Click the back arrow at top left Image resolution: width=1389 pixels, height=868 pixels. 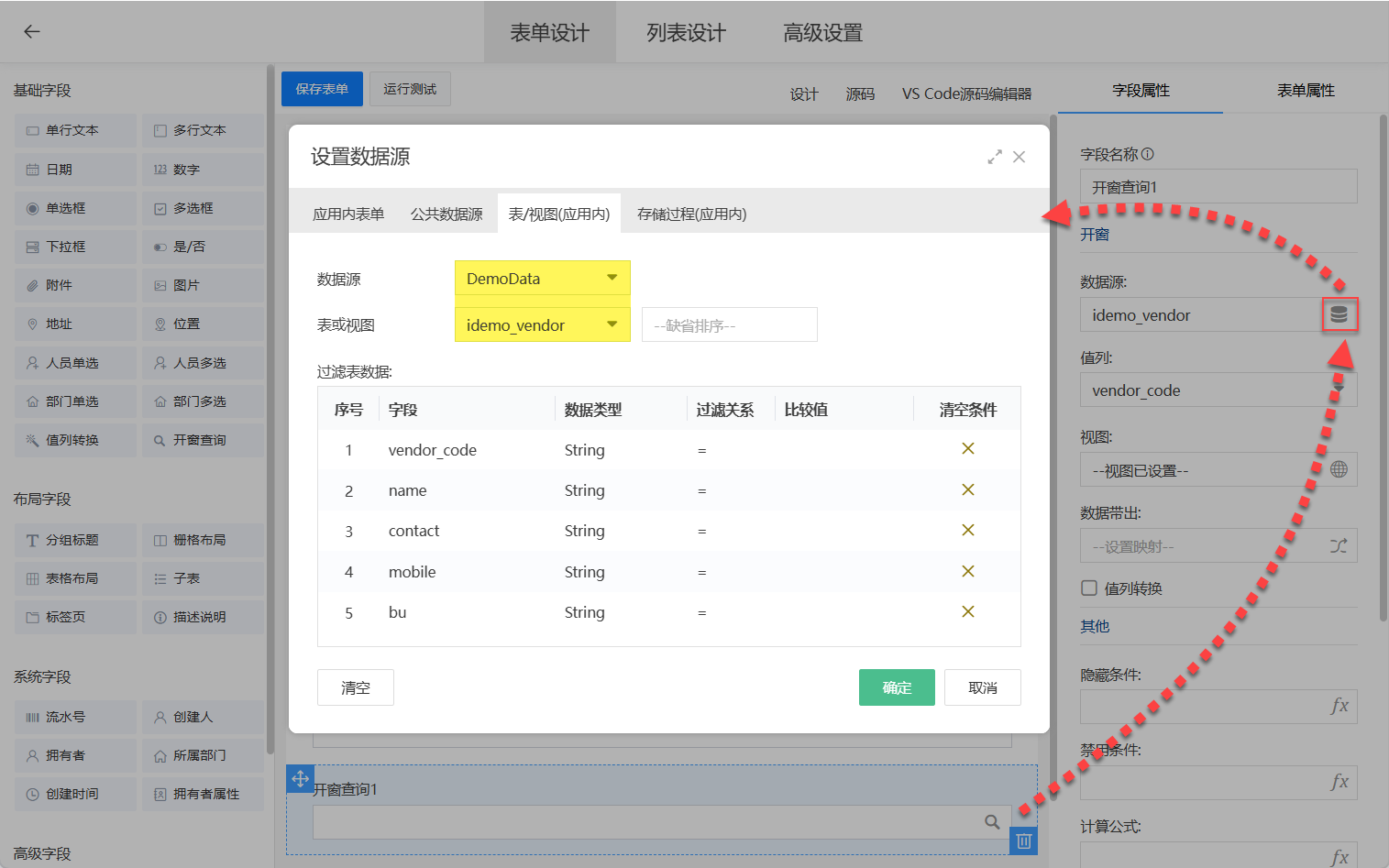[x=30, y=31]
